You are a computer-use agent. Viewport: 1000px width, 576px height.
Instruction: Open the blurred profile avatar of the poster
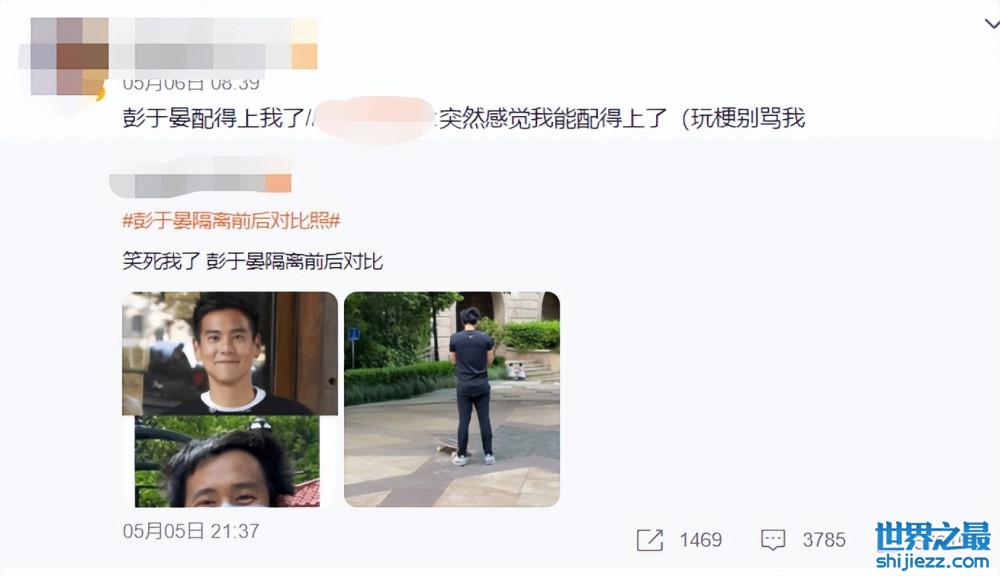(x=69, y=57)
